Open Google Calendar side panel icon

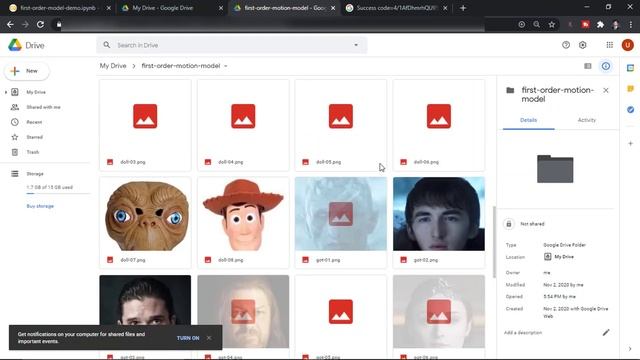(x=631, y=68)
